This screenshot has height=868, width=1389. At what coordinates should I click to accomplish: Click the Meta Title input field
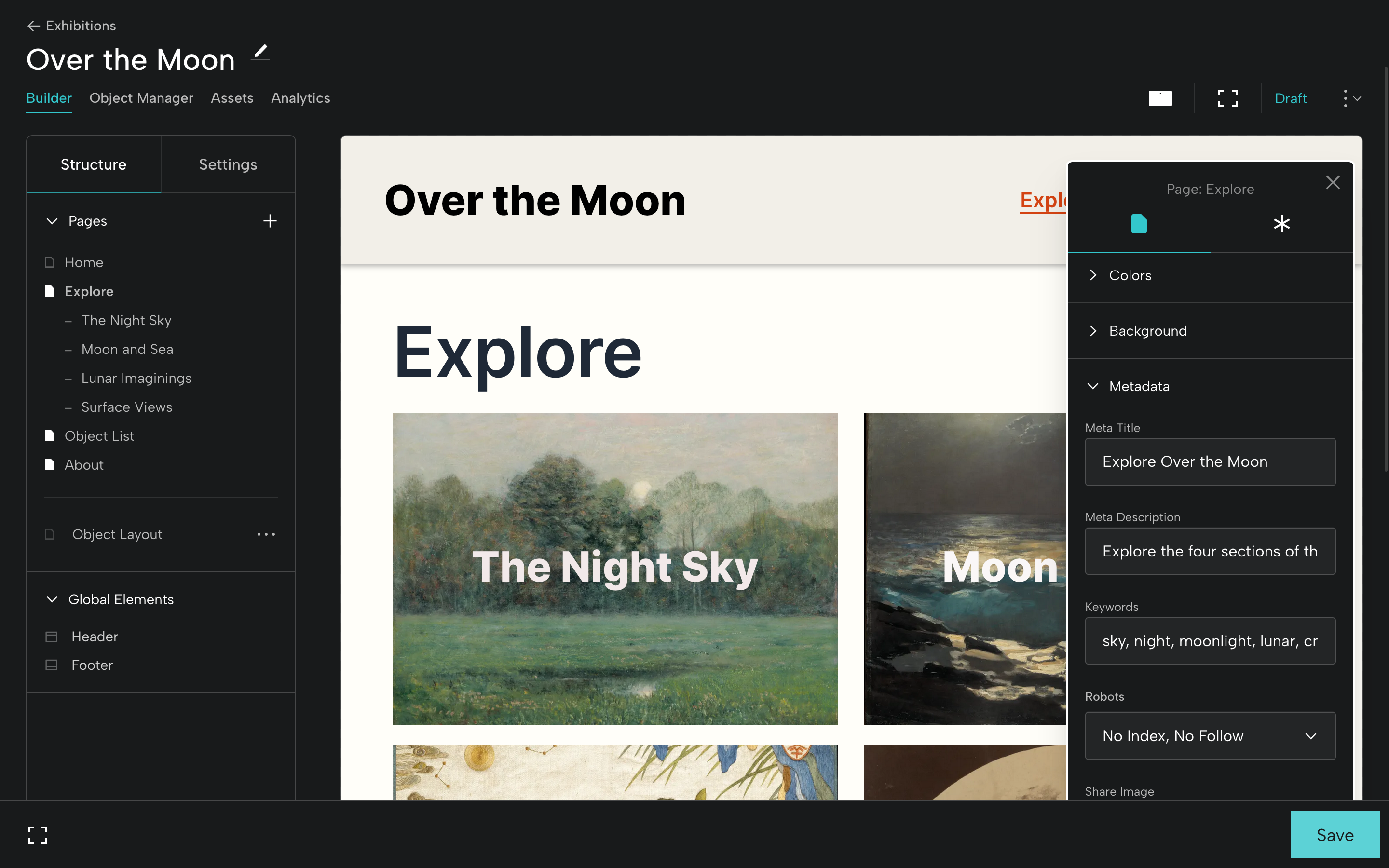[x=1210, y=461]
